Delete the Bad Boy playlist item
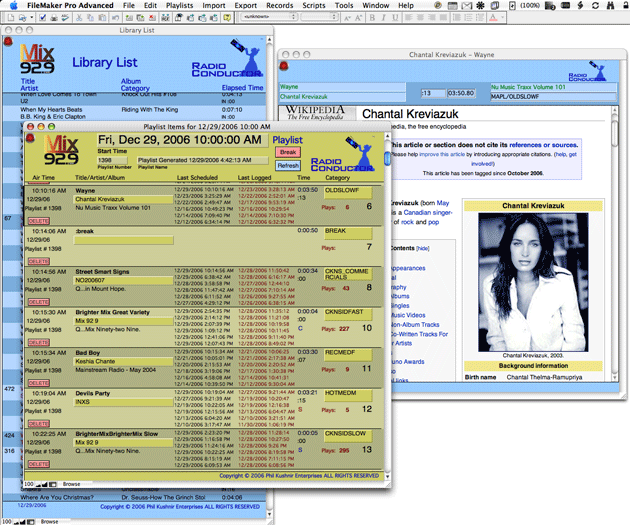The height and width of the screenshot is (525, 630). coord(39,383)
